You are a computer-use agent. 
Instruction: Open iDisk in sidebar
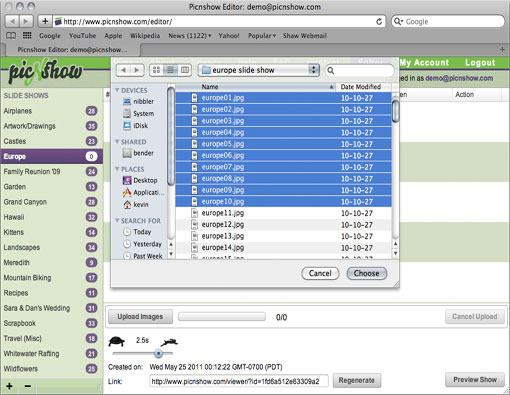136,126
